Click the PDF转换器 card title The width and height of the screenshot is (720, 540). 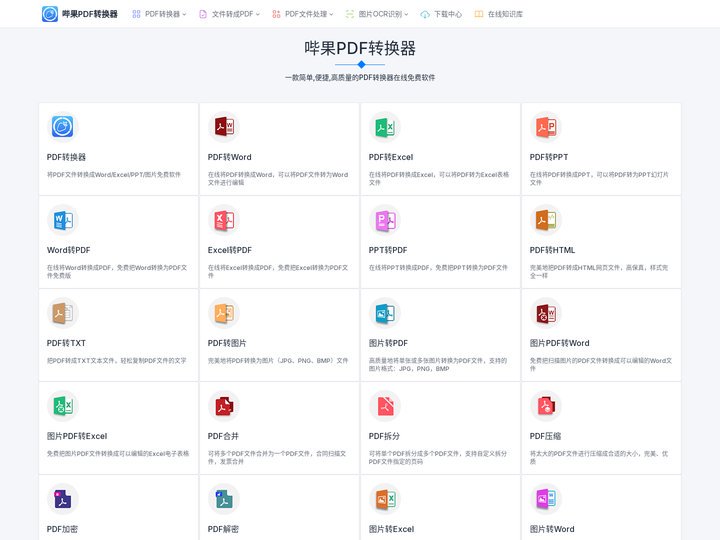(x=66, y=157)
